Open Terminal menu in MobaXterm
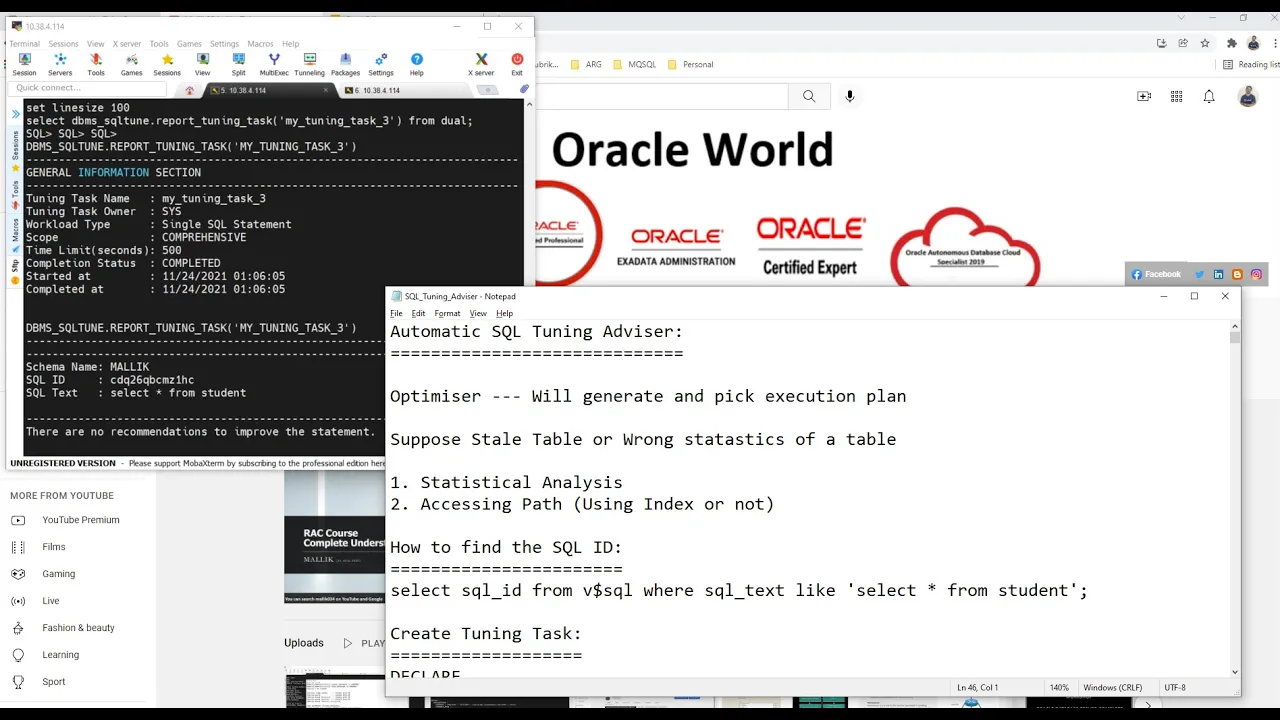 (x=24, y=44)
